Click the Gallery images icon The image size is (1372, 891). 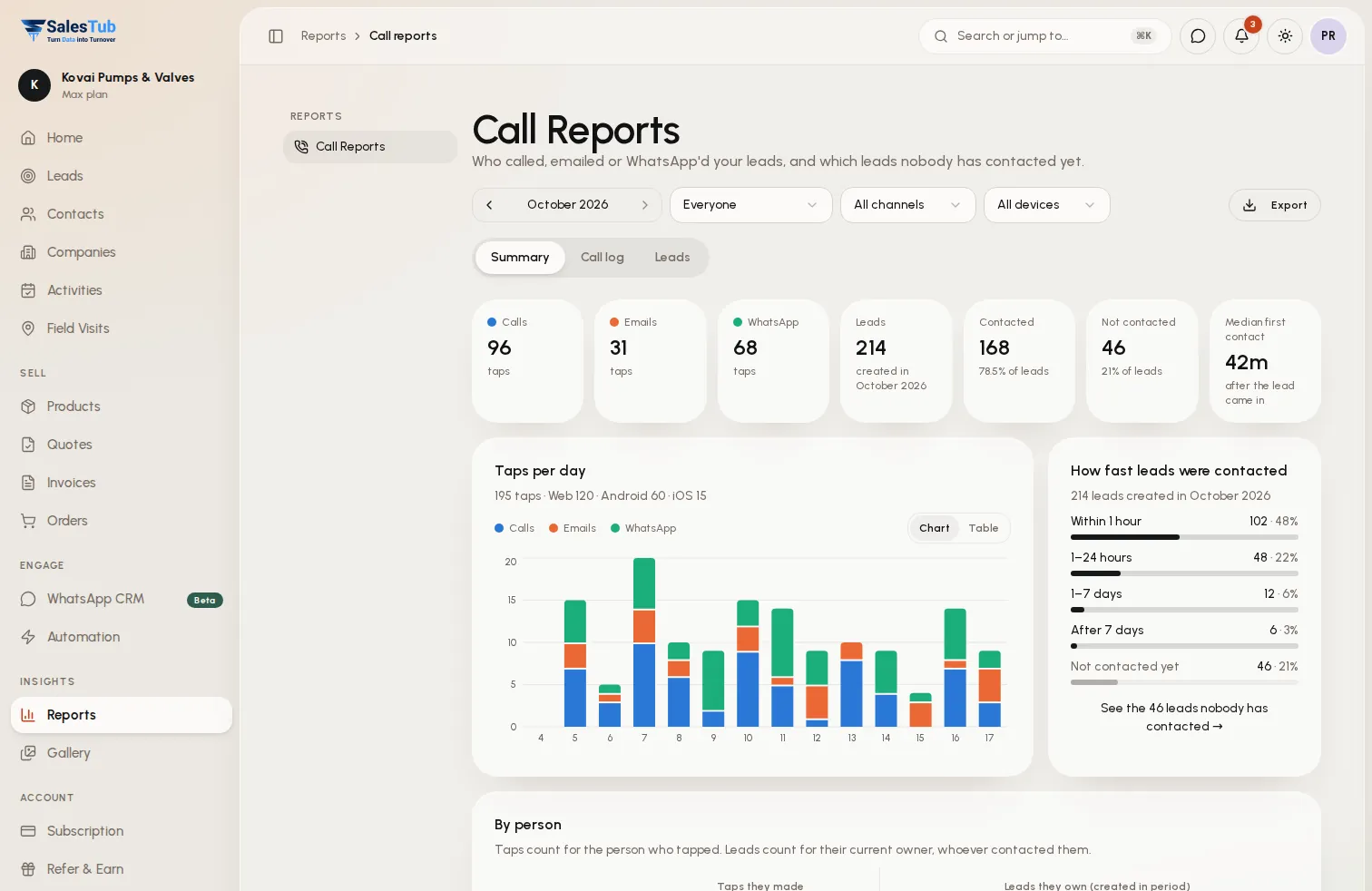click(28, 753)
